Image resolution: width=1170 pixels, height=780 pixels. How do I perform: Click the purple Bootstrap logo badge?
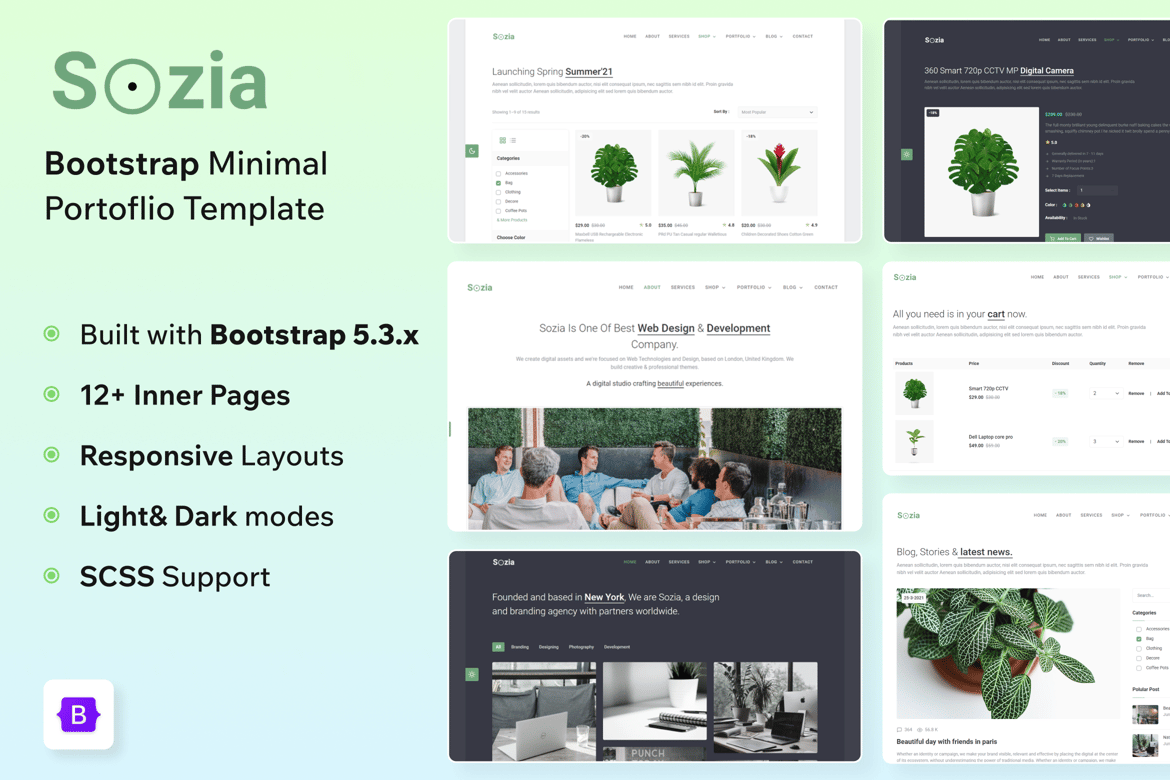[x=78, y=714]
